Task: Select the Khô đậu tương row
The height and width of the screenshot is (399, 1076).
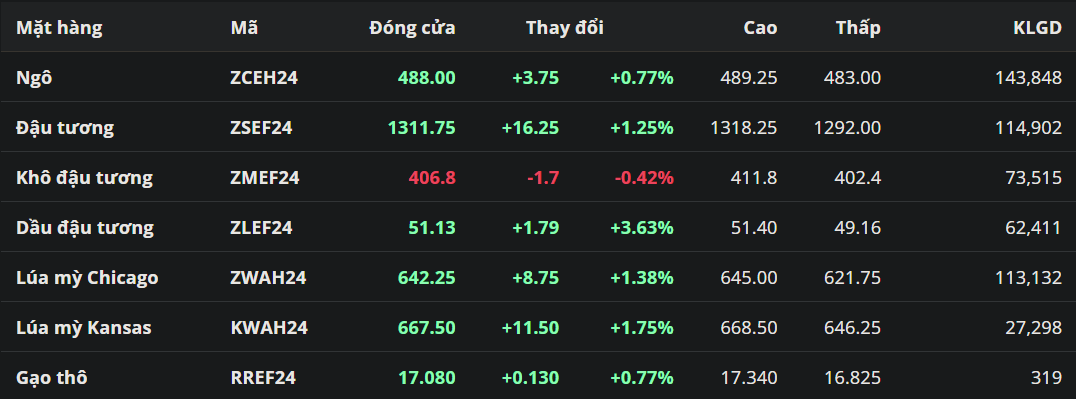Action: pos(538,178)
